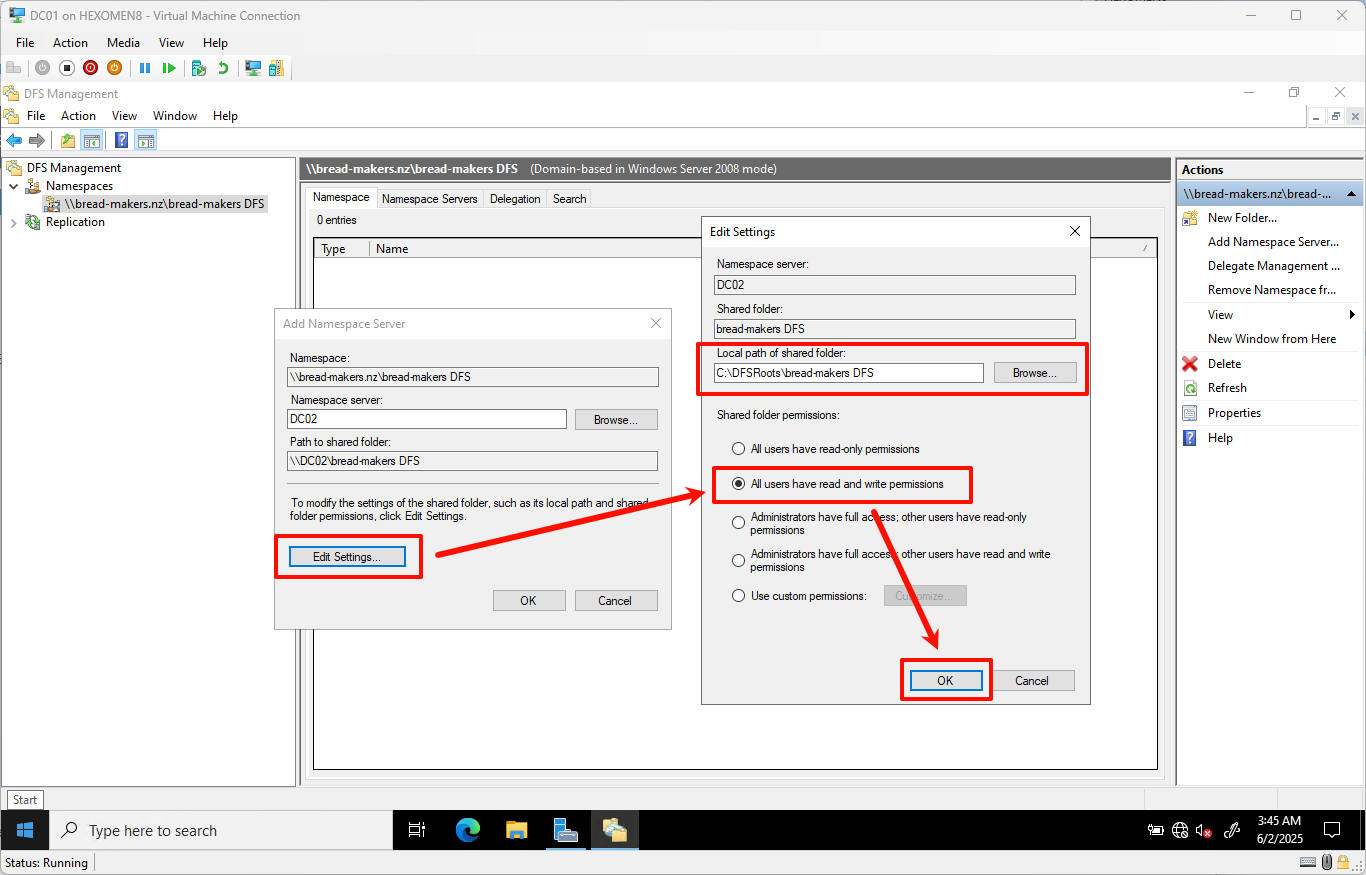Open Action menu in DFS Management menu bar
Viewport: 1366px width, 875px height.
pos(79,116)
